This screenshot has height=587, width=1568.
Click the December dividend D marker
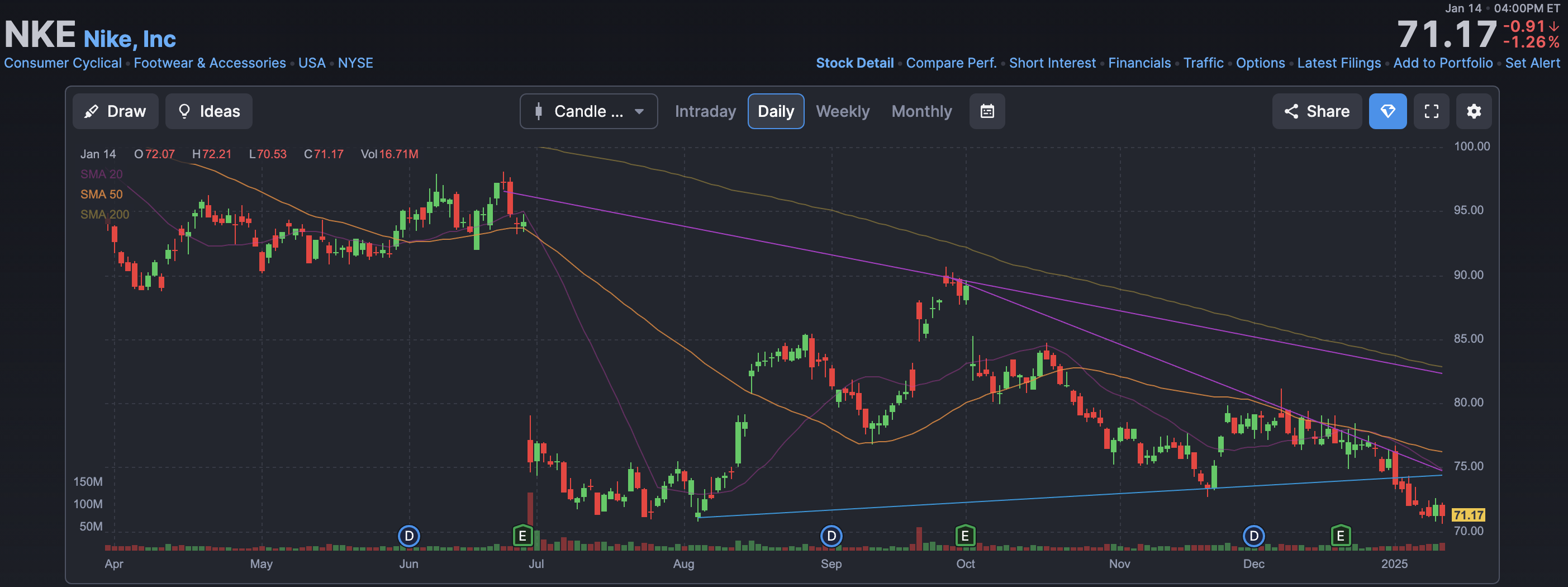click(x=1254, y=537)
